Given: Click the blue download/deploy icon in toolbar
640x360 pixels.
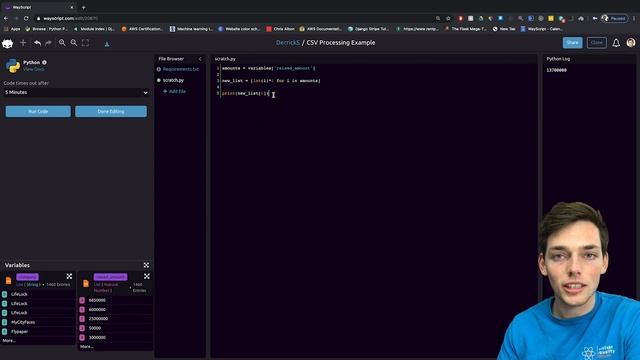Looking at the screenshot, I should pos(107,44).
